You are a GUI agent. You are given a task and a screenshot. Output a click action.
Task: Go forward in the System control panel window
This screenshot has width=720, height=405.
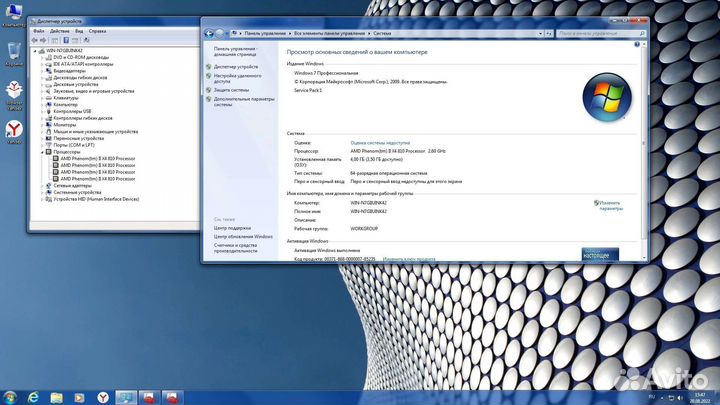(x=220, y=33)
